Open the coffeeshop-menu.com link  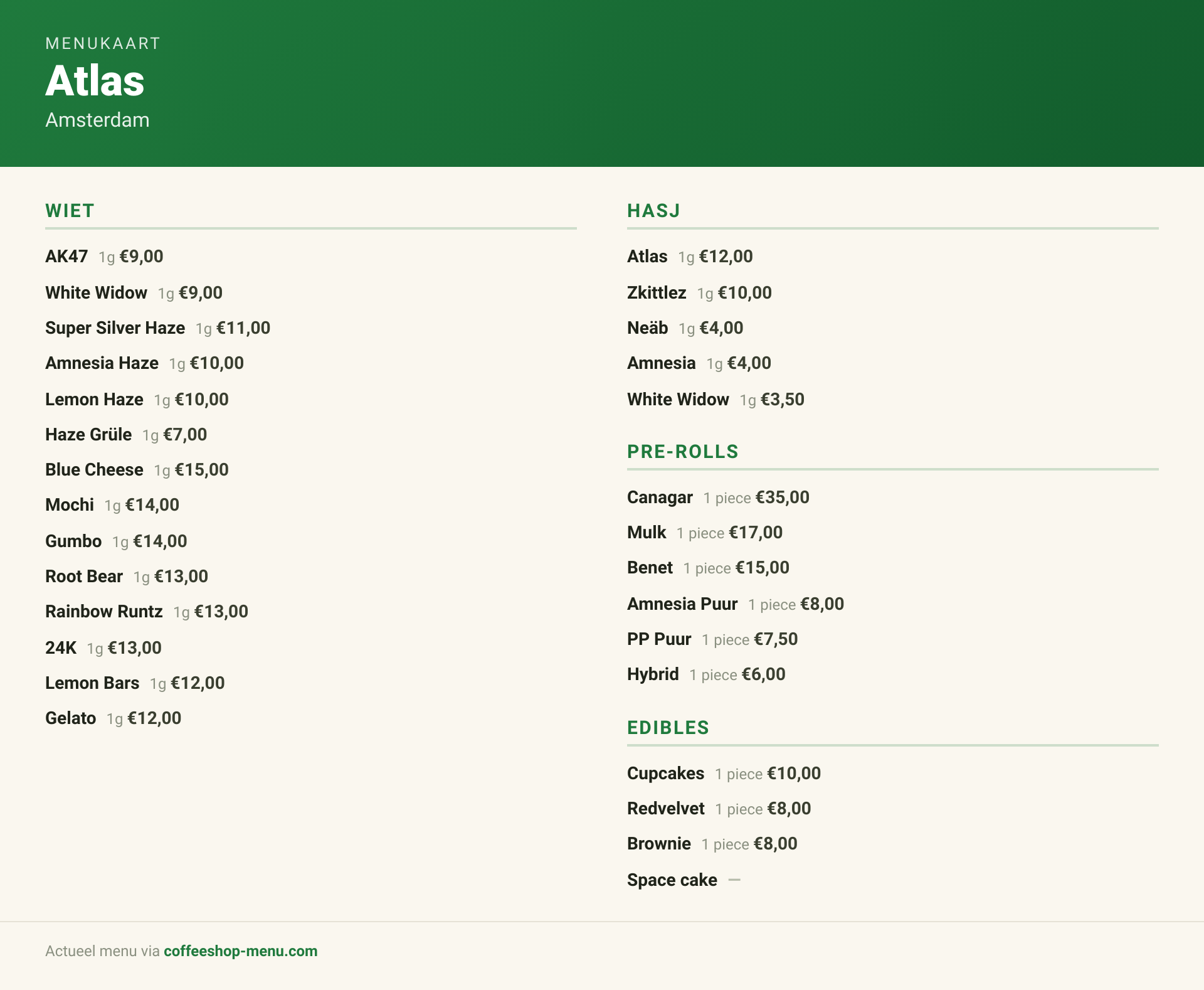coord(240,951)
